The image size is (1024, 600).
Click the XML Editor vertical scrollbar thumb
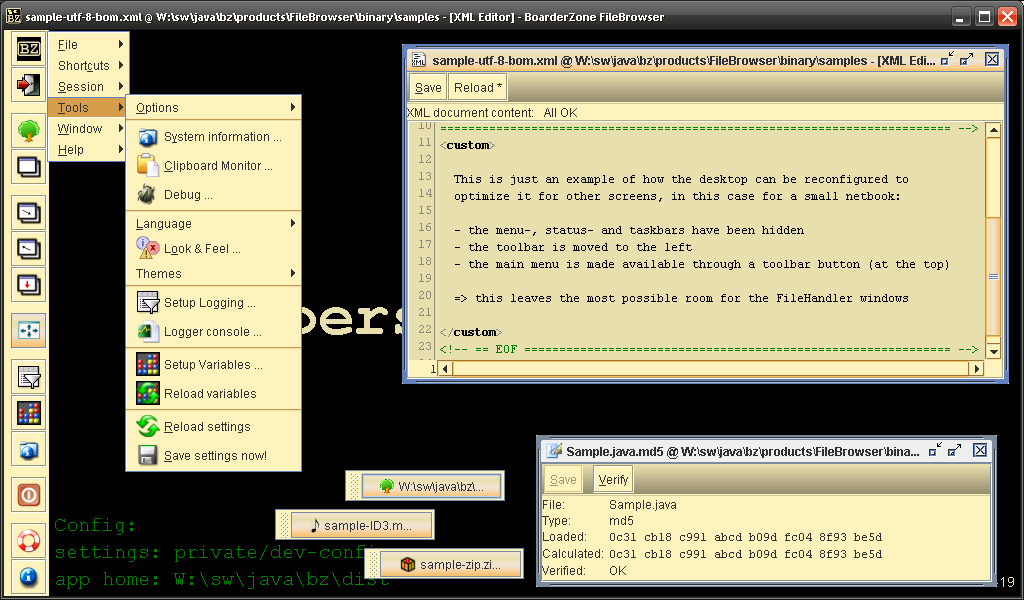993,276
